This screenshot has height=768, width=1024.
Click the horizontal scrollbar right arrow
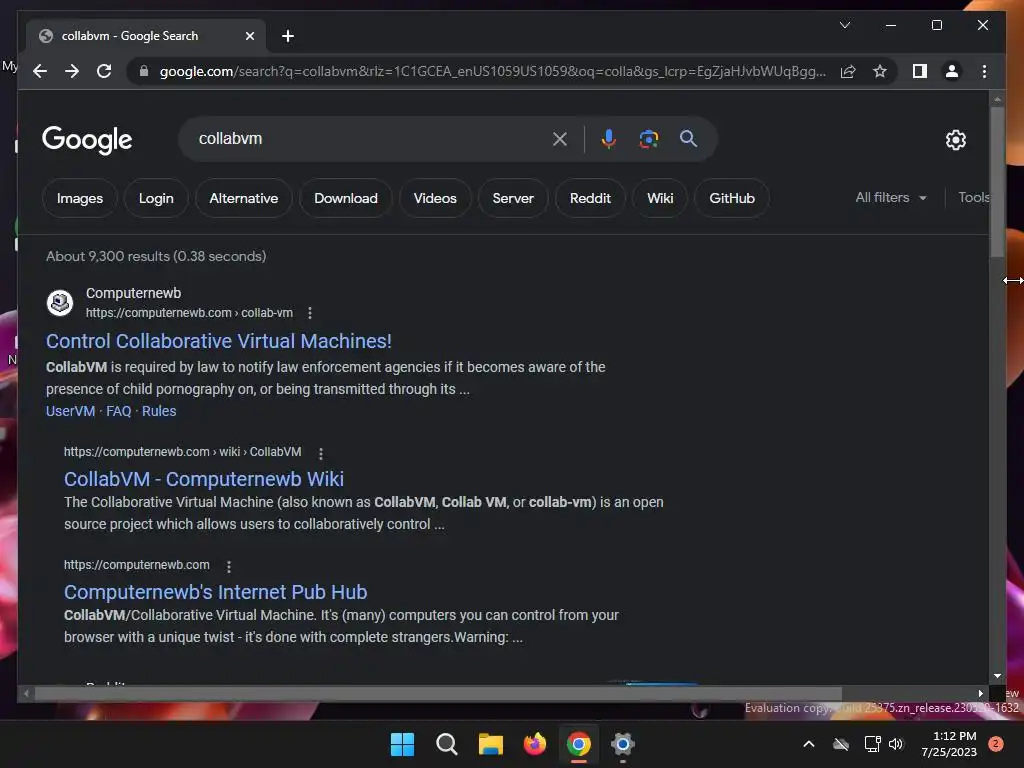(x=980, y=694)
